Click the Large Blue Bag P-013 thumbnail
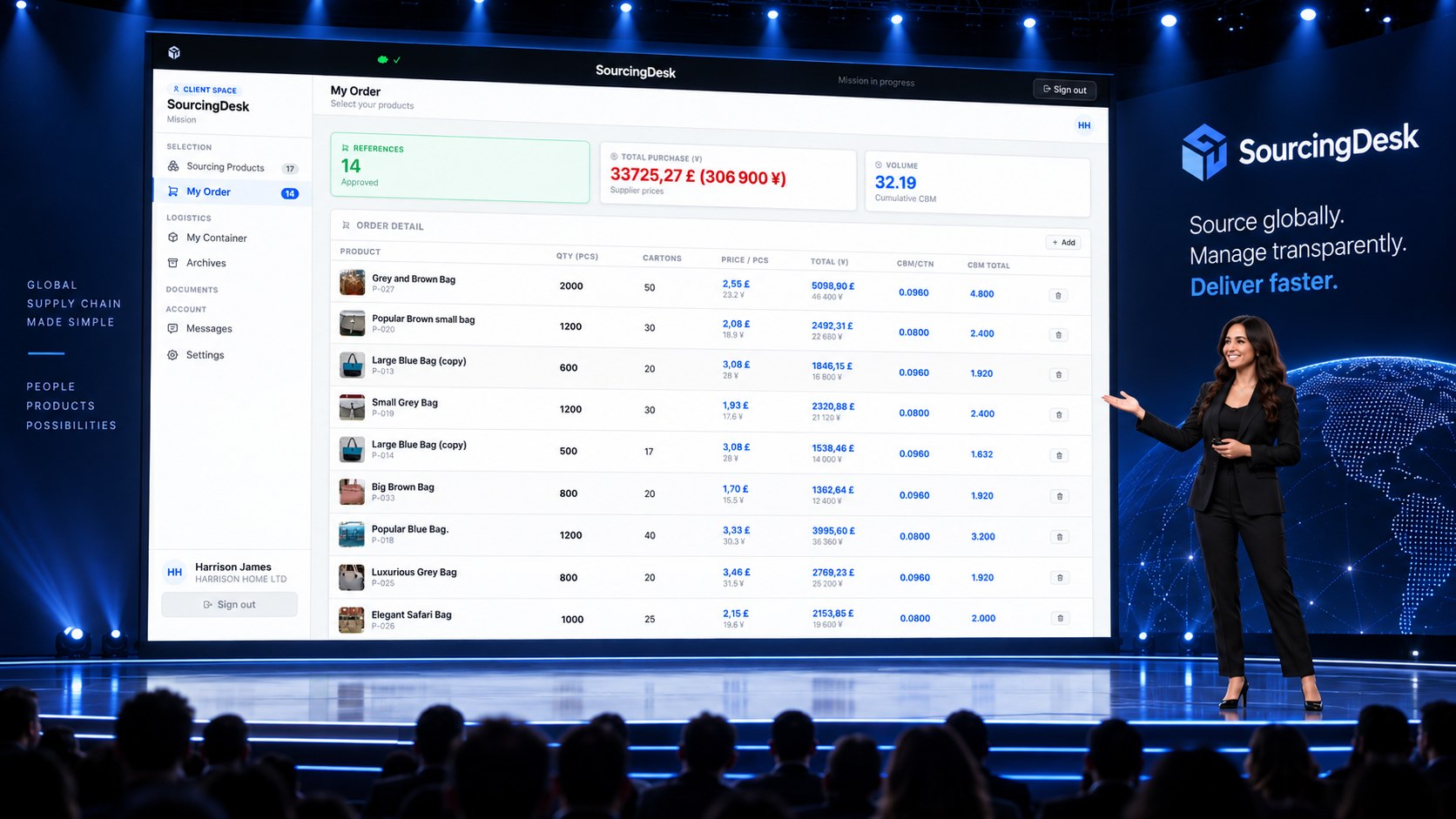Screen dimensions: 1456x819 point(352,365)
